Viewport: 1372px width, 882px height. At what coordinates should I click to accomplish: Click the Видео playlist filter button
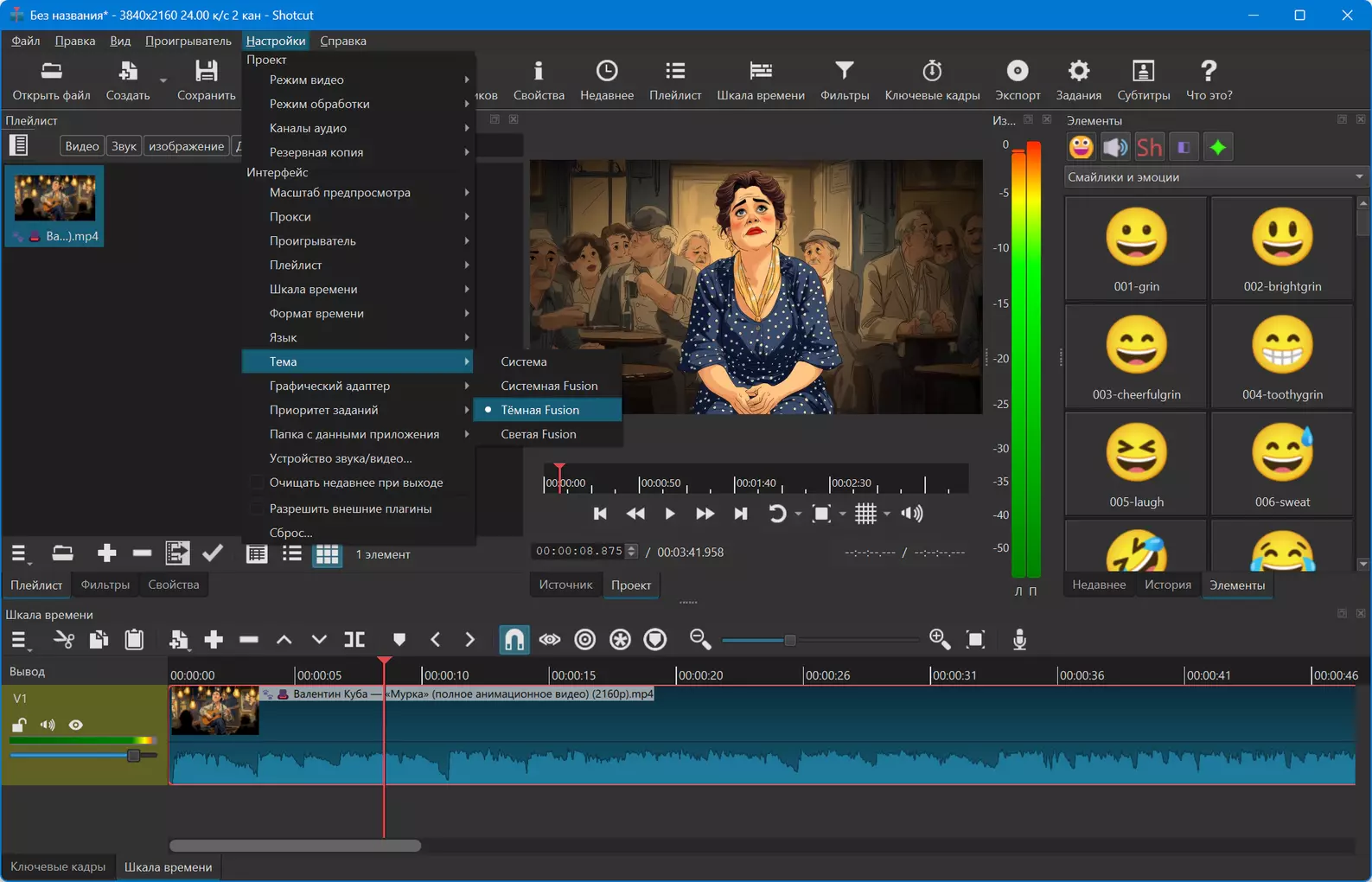tap(82, 146)
